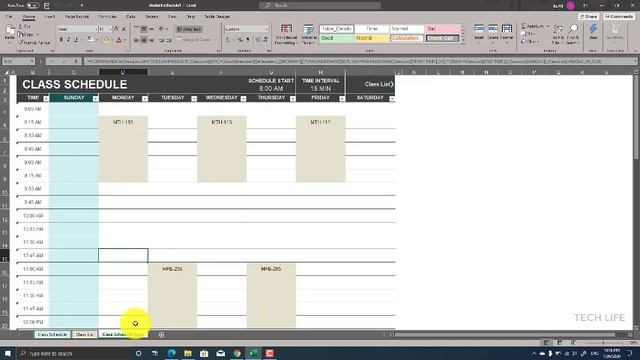Apply the Good cell style
Screen dimensions: 640x360
pos(336,38)
